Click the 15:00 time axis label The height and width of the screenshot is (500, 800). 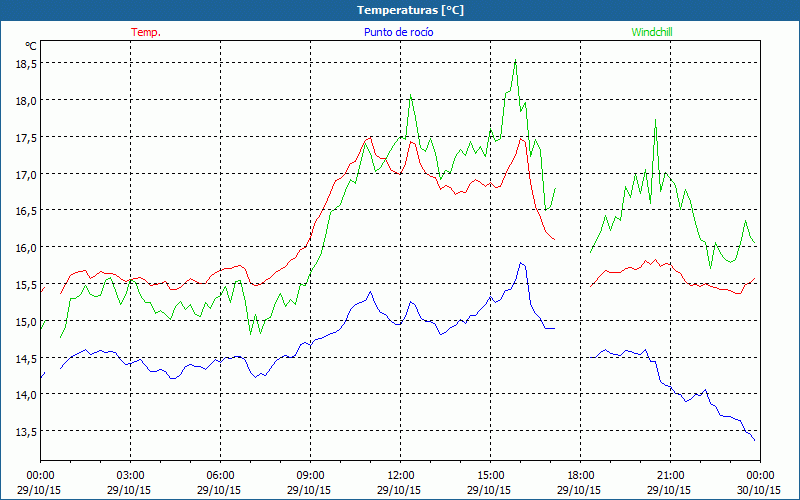click(x=490, y=475)
